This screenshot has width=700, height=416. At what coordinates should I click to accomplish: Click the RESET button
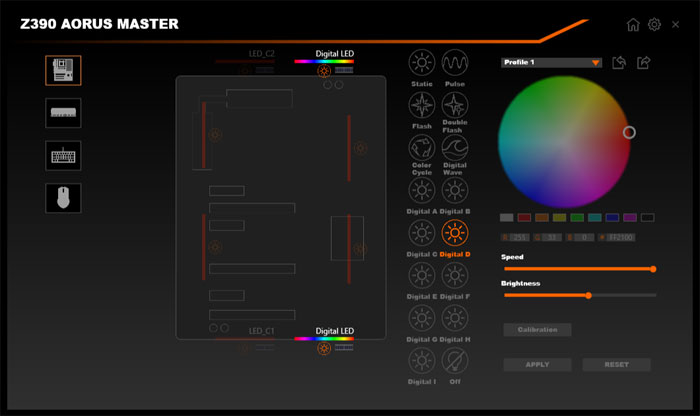coord(616,365)
